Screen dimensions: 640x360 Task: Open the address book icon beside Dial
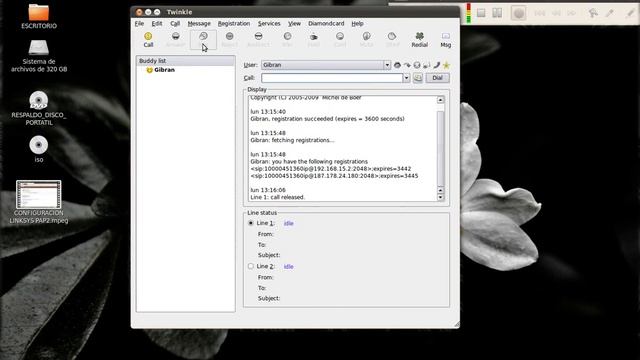click(x=418, y=78)
